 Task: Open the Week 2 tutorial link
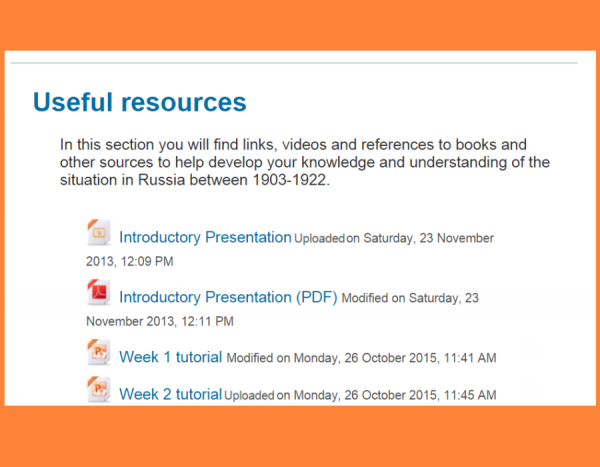coord(170,395)
